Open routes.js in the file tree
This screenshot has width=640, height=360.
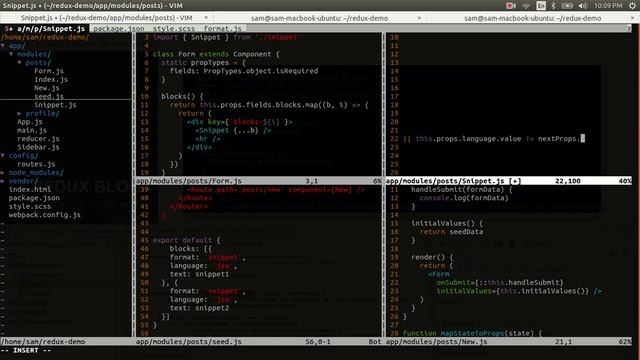coord(36,164)
